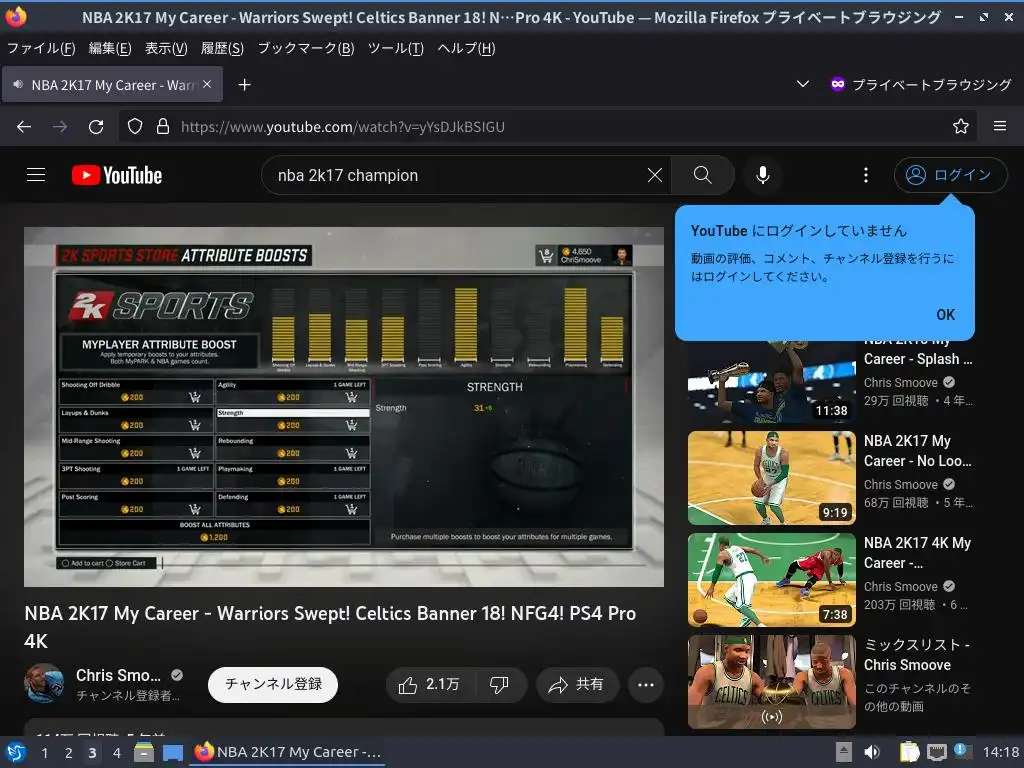Open more actions ellipsis button
This screenshot has height=768, width=1024.
[645, 684]
